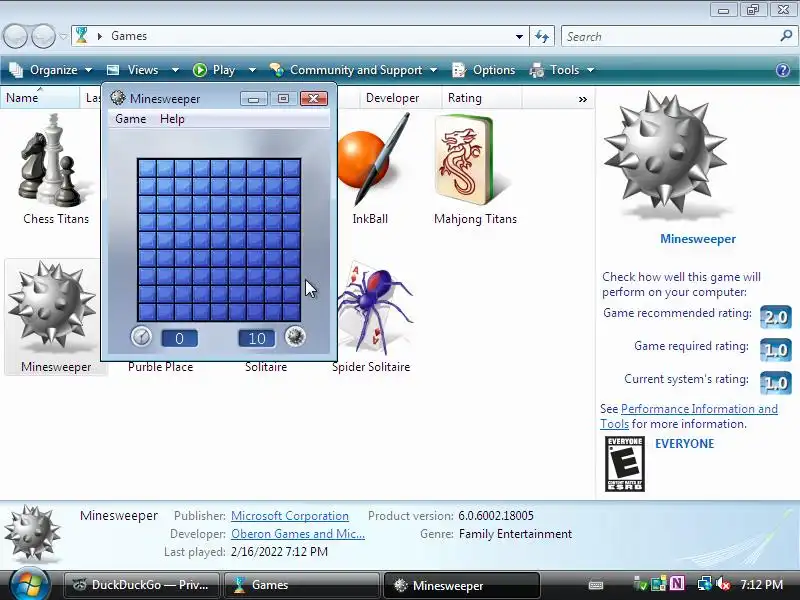Select the InkBall game icon

pyautogui.click(x=375, y=159)
